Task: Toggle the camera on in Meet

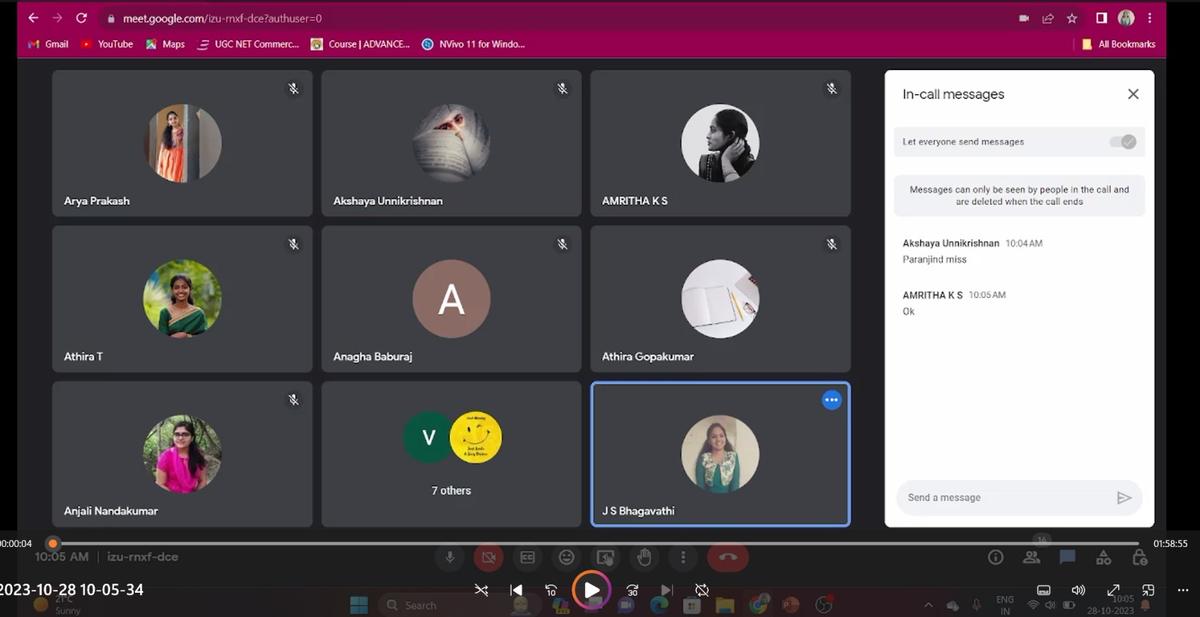Action: [x=488, y=557]
